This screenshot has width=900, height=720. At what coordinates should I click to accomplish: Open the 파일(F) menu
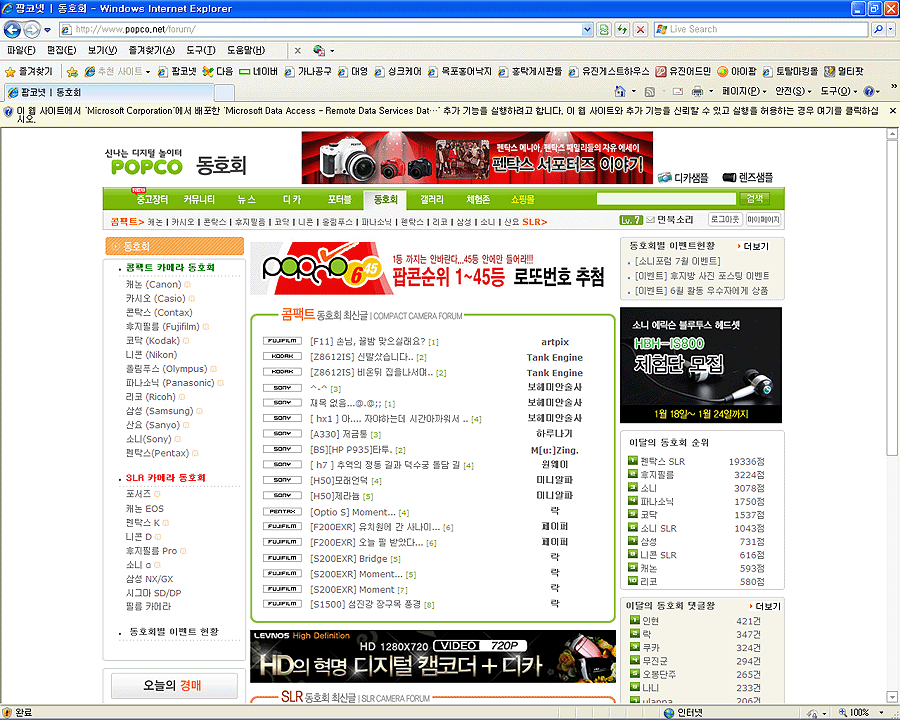click(x=21, y=50)
